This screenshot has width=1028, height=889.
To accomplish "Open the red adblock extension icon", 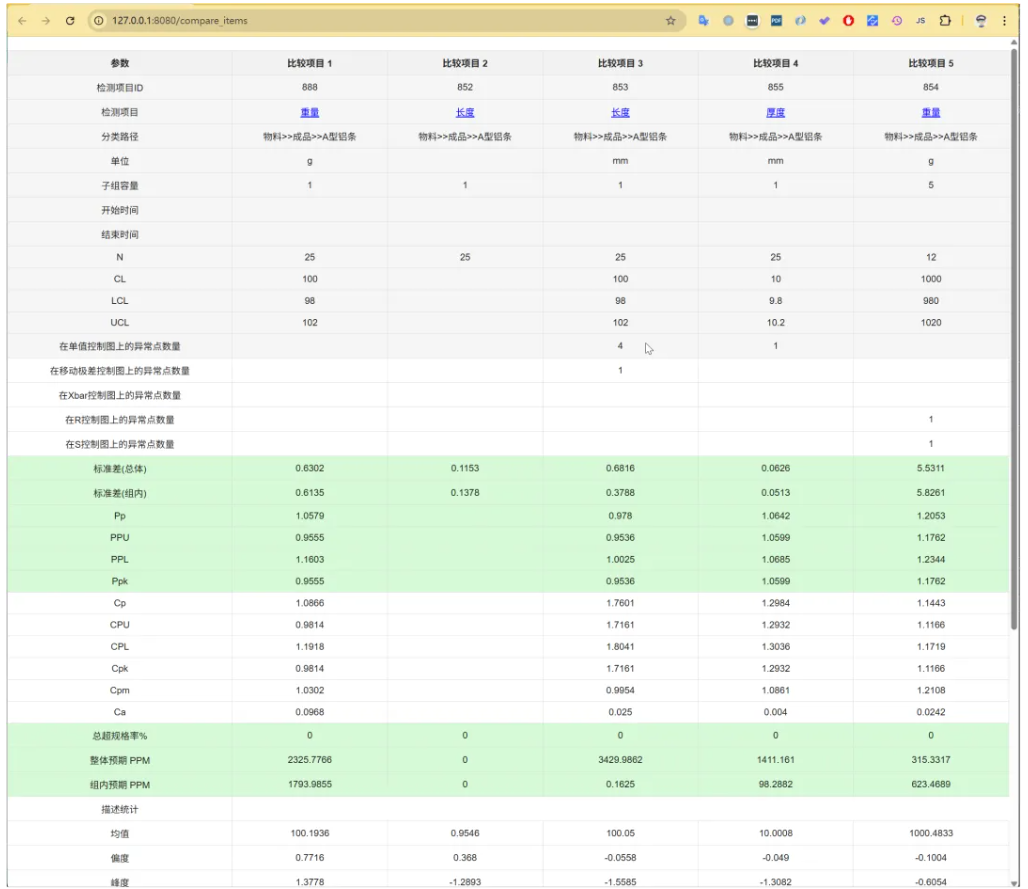I will pyautogui.click(x=848, y=20).
